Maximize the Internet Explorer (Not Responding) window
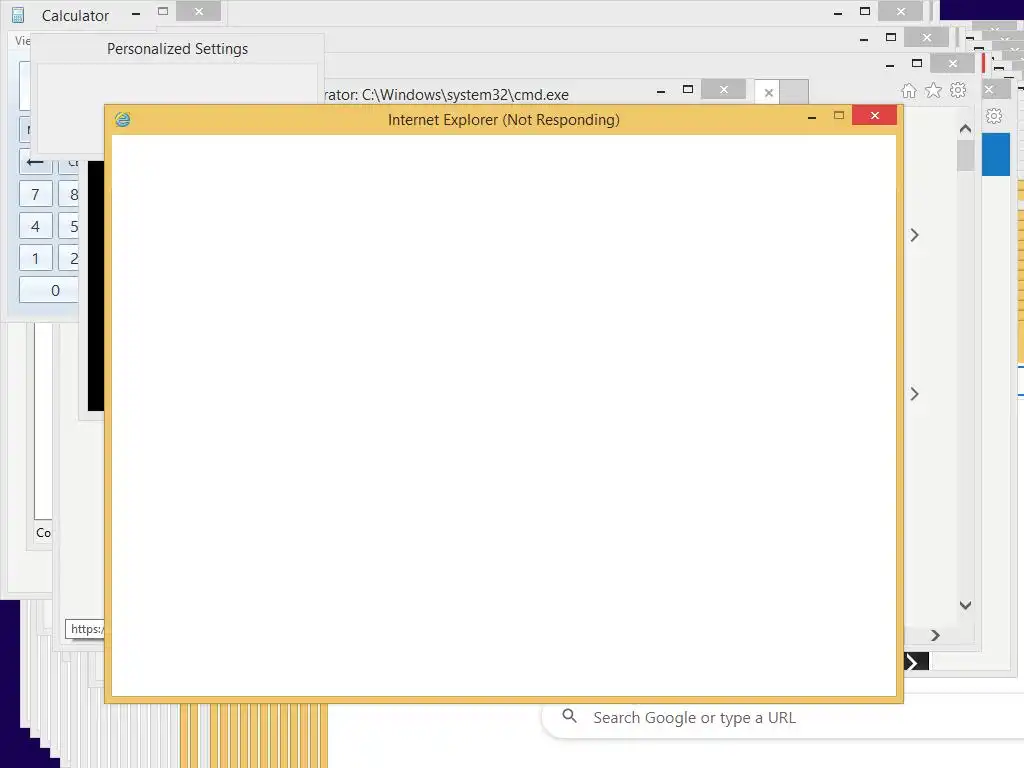1024x768 pixels. (x=839, y=116)
